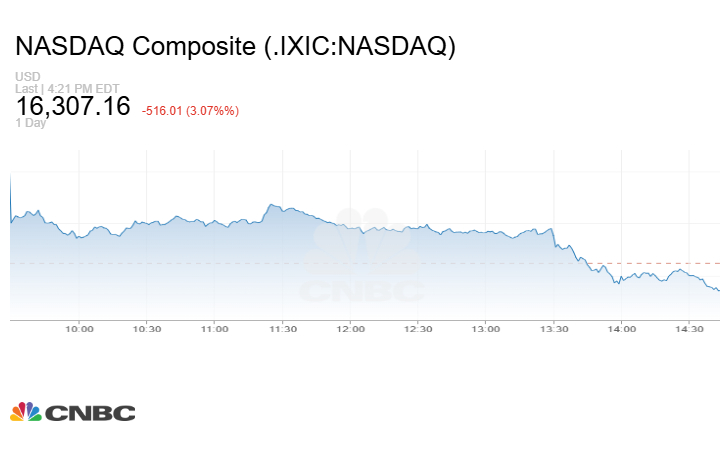720x450 pixels.
Task: Click the 13:00 time axis label
Action: coord(486,329)
